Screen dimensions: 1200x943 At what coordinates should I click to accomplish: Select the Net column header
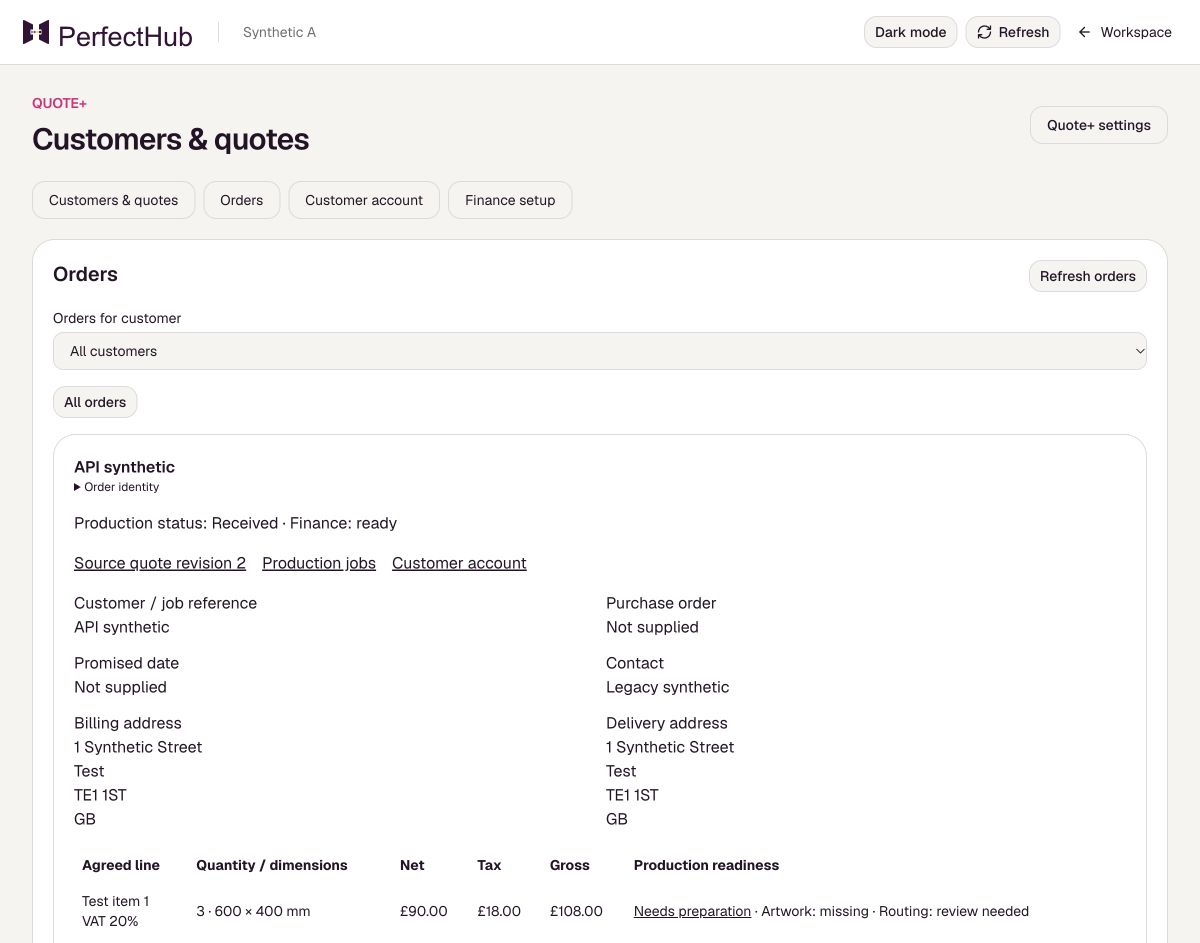pos(412,865)
